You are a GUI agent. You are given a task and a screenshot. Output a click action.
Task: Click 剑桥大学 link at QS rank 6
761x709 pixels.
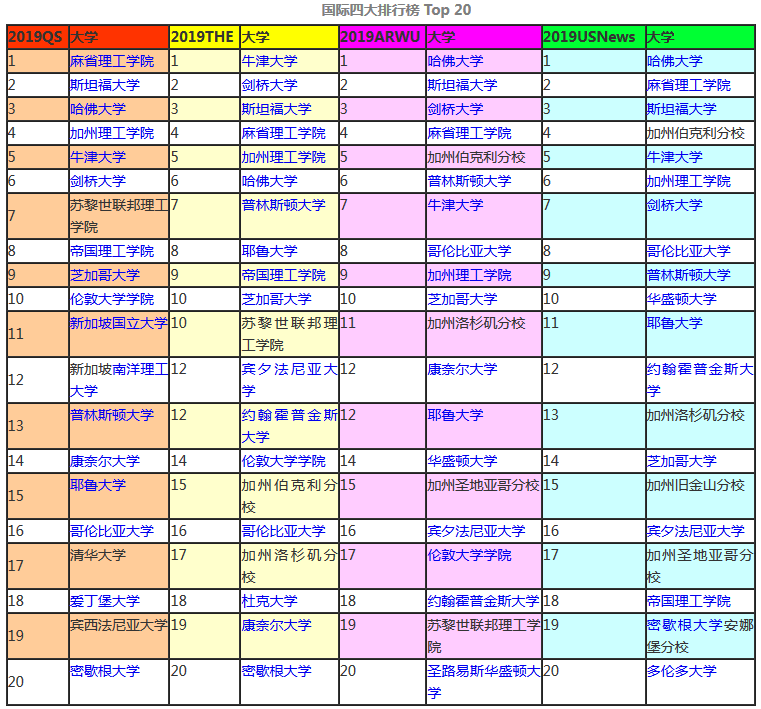click(98, 181)
